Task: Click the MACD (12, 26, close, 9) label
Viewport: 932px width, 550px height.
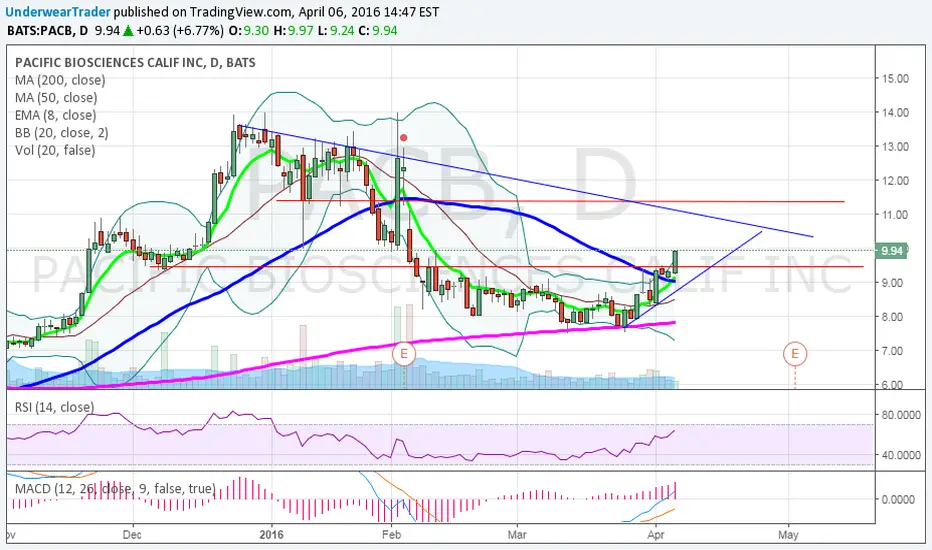Action: pos(115,489)
